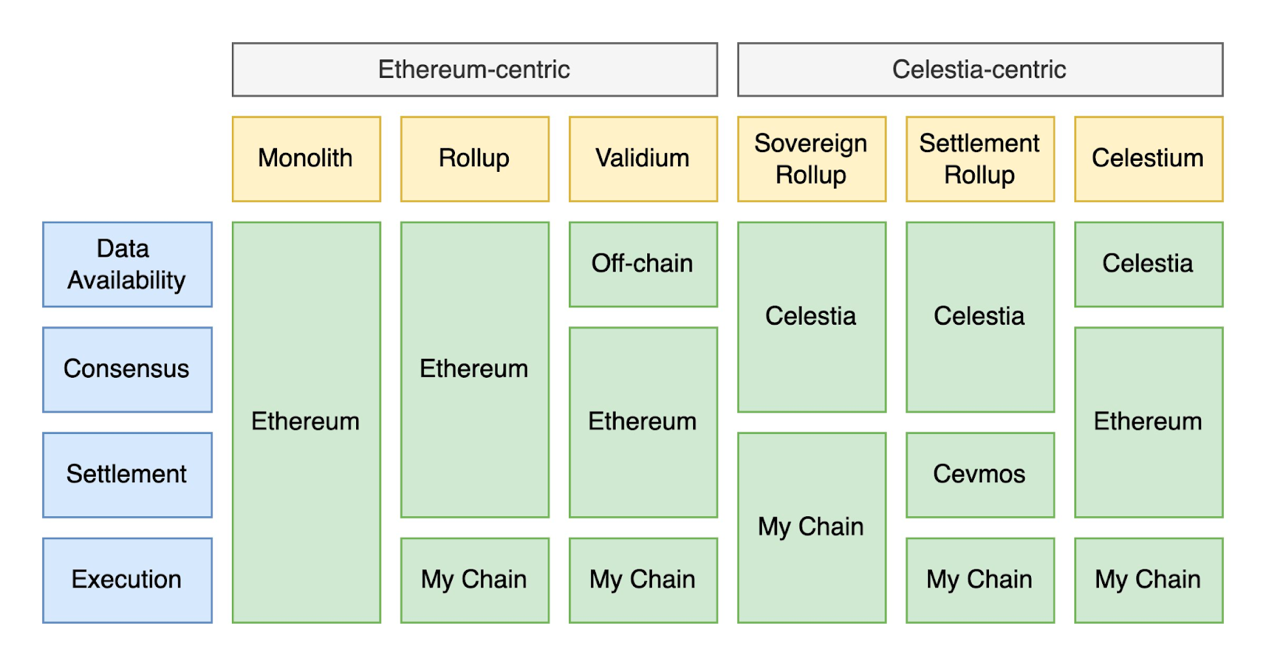Click Celestia box under Settlement Rollup
Image resolution: width=1266 pixels, height=666 pixels.
click(x=979, y=316)
